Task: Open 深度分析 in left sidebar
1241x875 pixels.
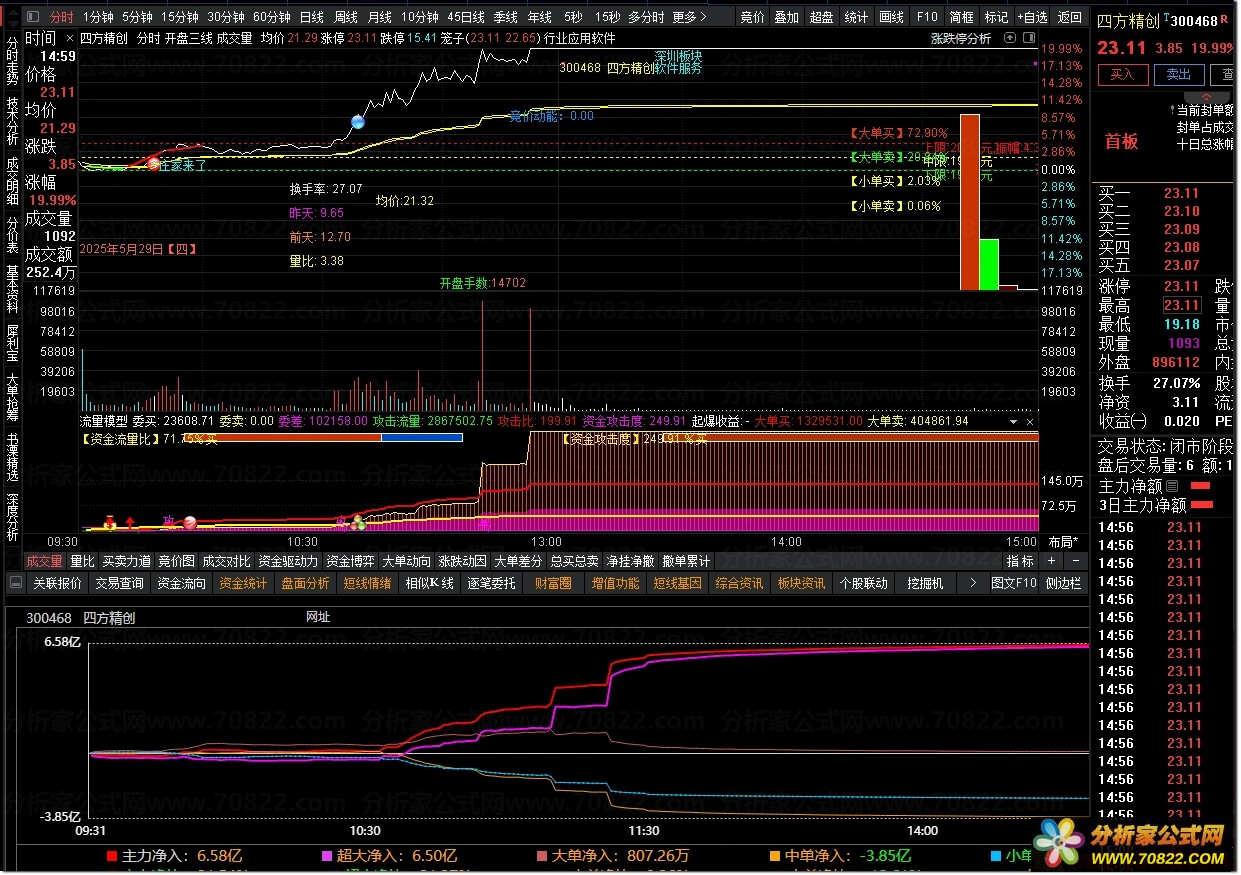Action: click(x=12, y=515)
